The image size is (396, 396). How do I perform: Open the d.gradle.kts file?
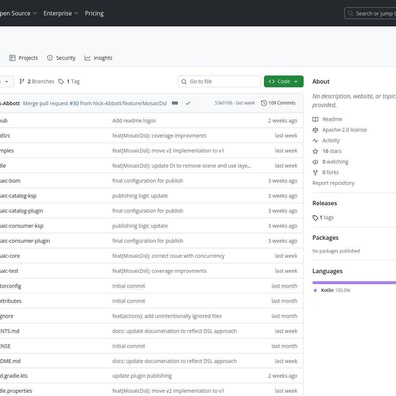(14, 376)
